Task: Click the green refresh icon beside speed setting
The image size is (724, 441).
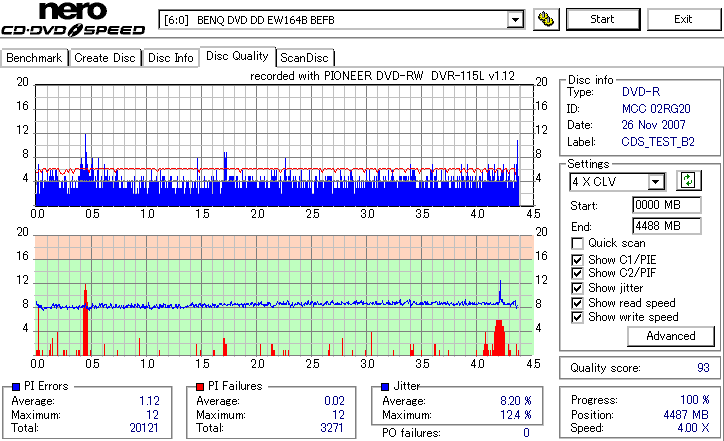Action: click(688, 181)
